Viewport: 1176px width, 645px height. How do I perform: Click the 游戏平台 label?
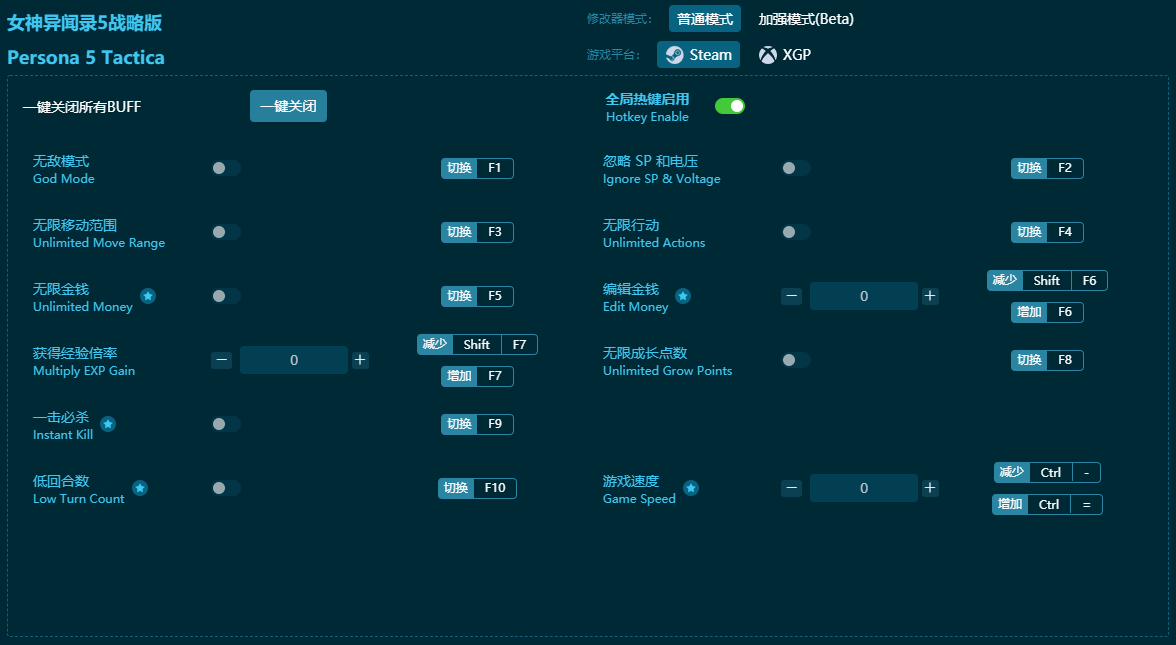[x=613, y=55]
